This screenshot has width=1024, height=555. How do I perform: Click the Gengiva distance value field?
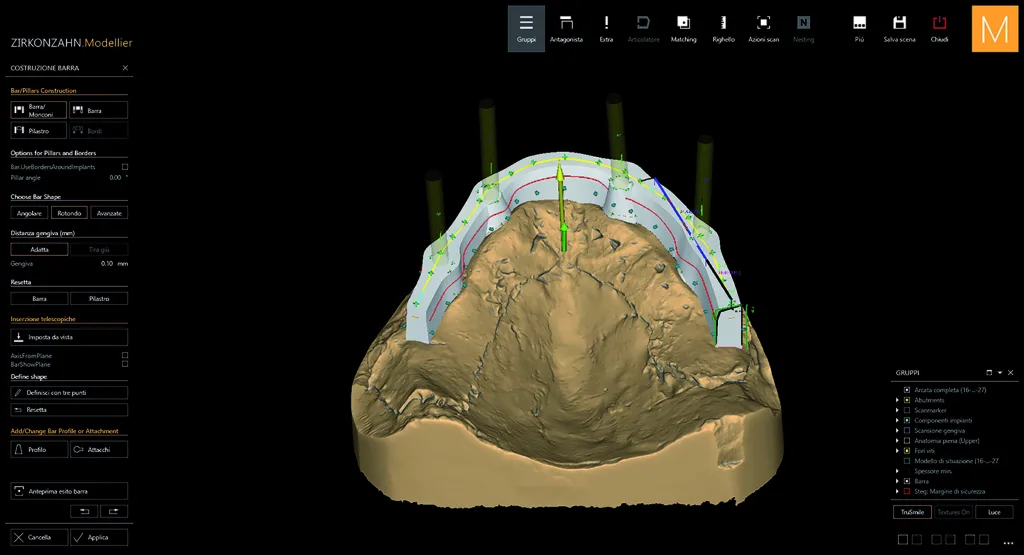(106, 264)
